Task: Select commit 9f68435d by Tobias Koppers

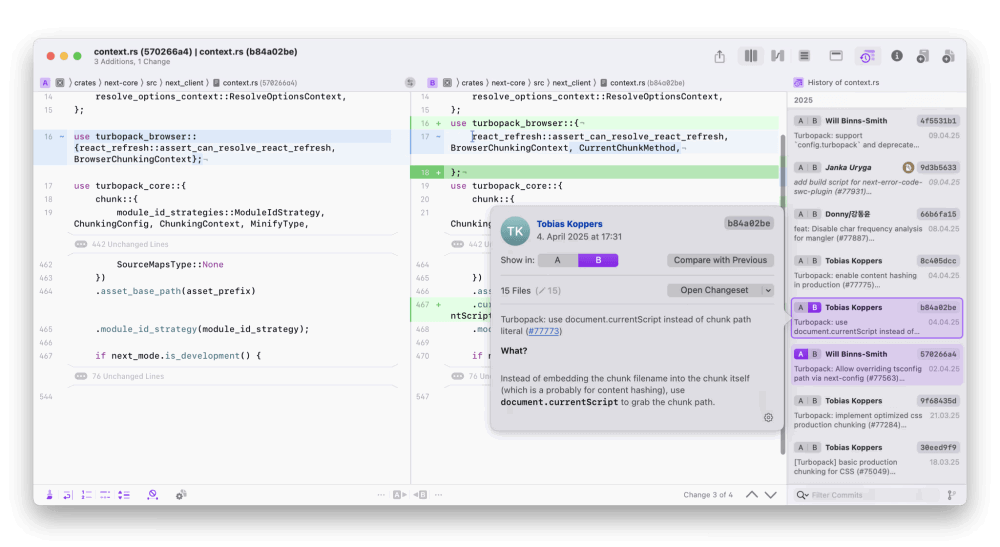Action: click(x=876, y=412)
